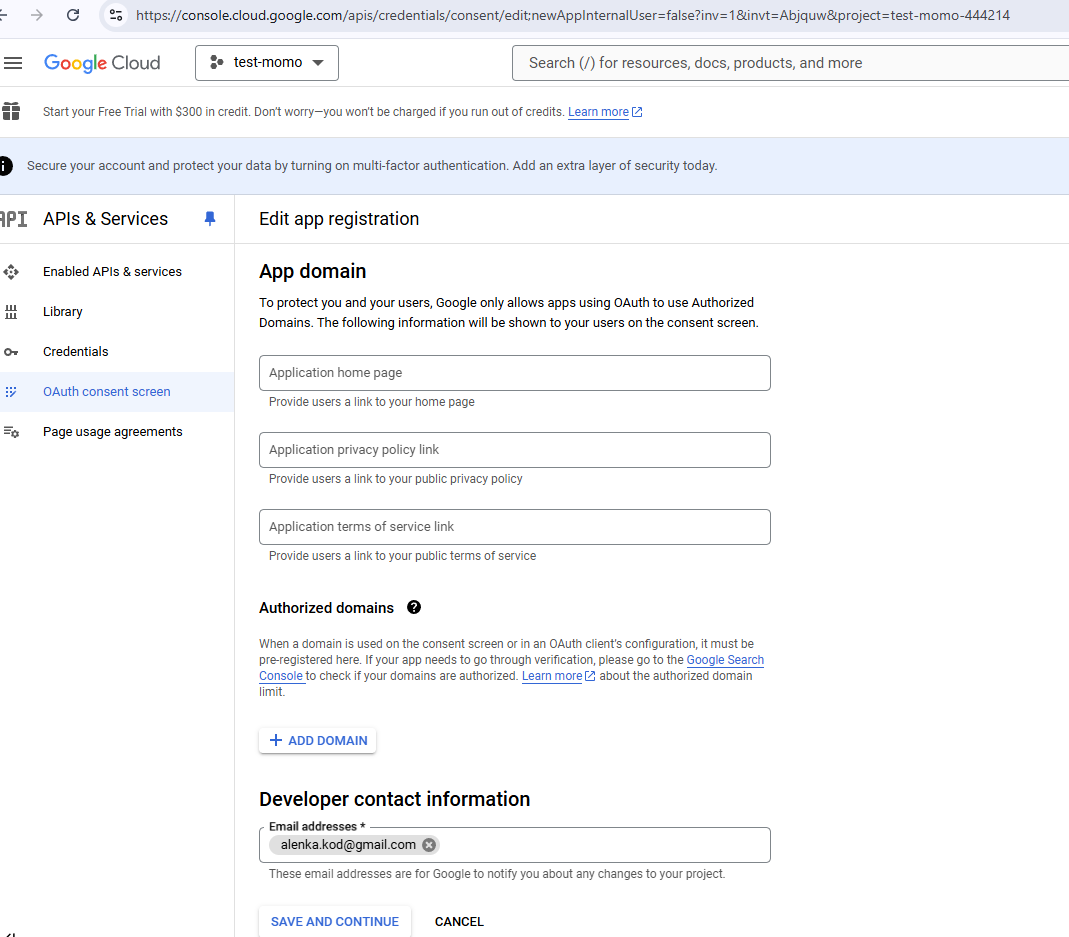The image size is (1069, 937).
Task: Click the Add Domain button
Action: pos(318,741)
